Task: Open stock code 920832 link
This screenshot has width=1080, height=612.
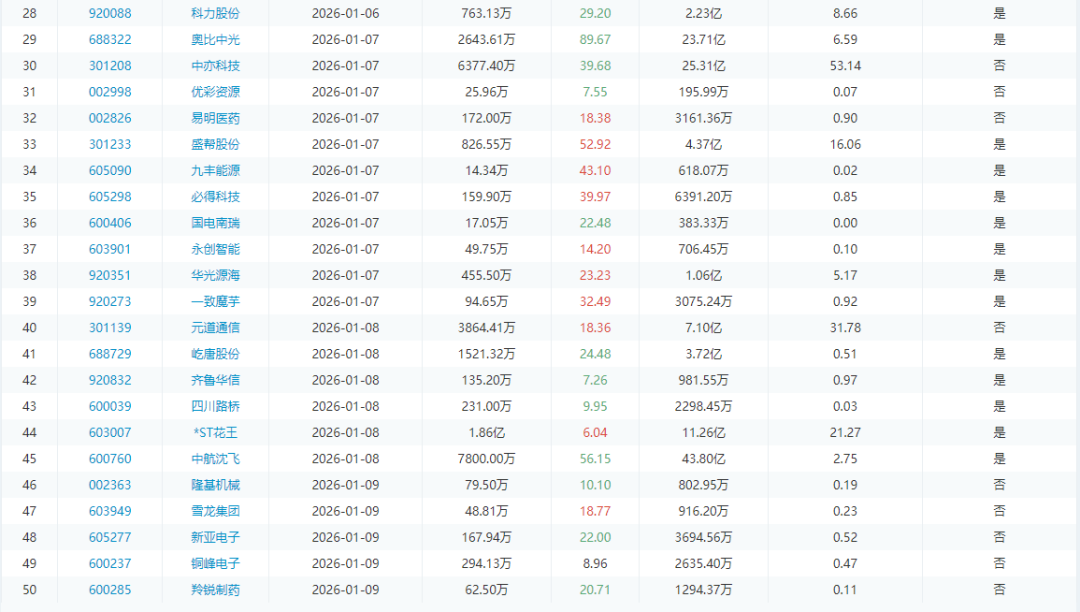Action: tap(110, 379)
